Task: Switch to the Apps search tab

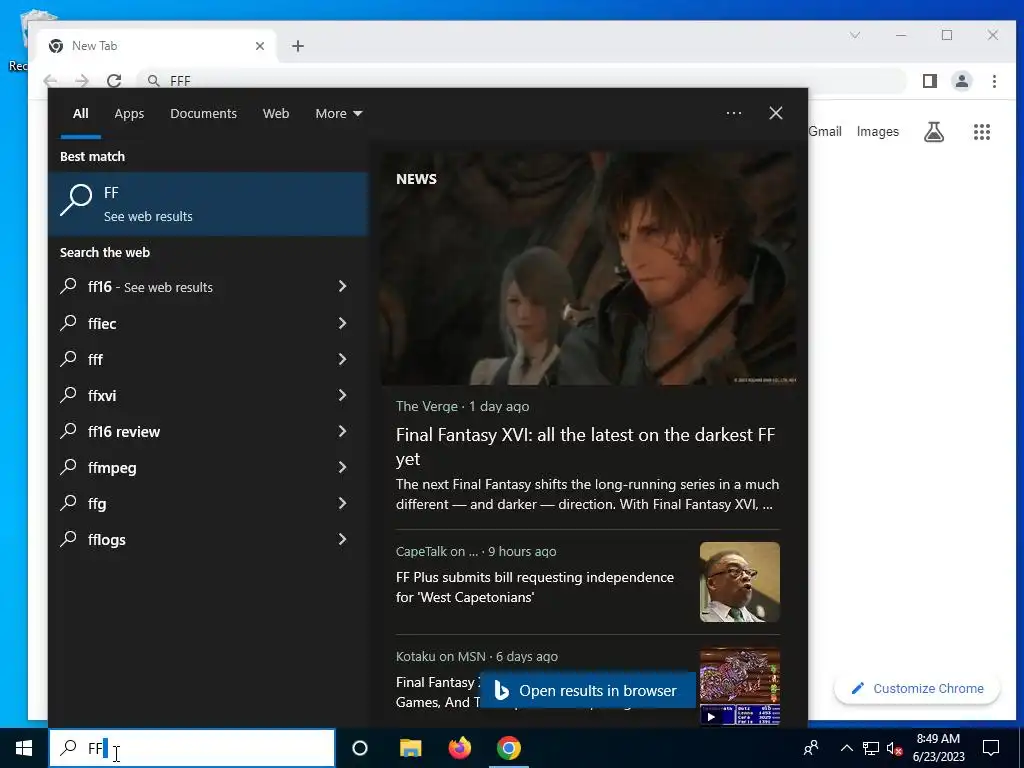Action: [129, 114]
